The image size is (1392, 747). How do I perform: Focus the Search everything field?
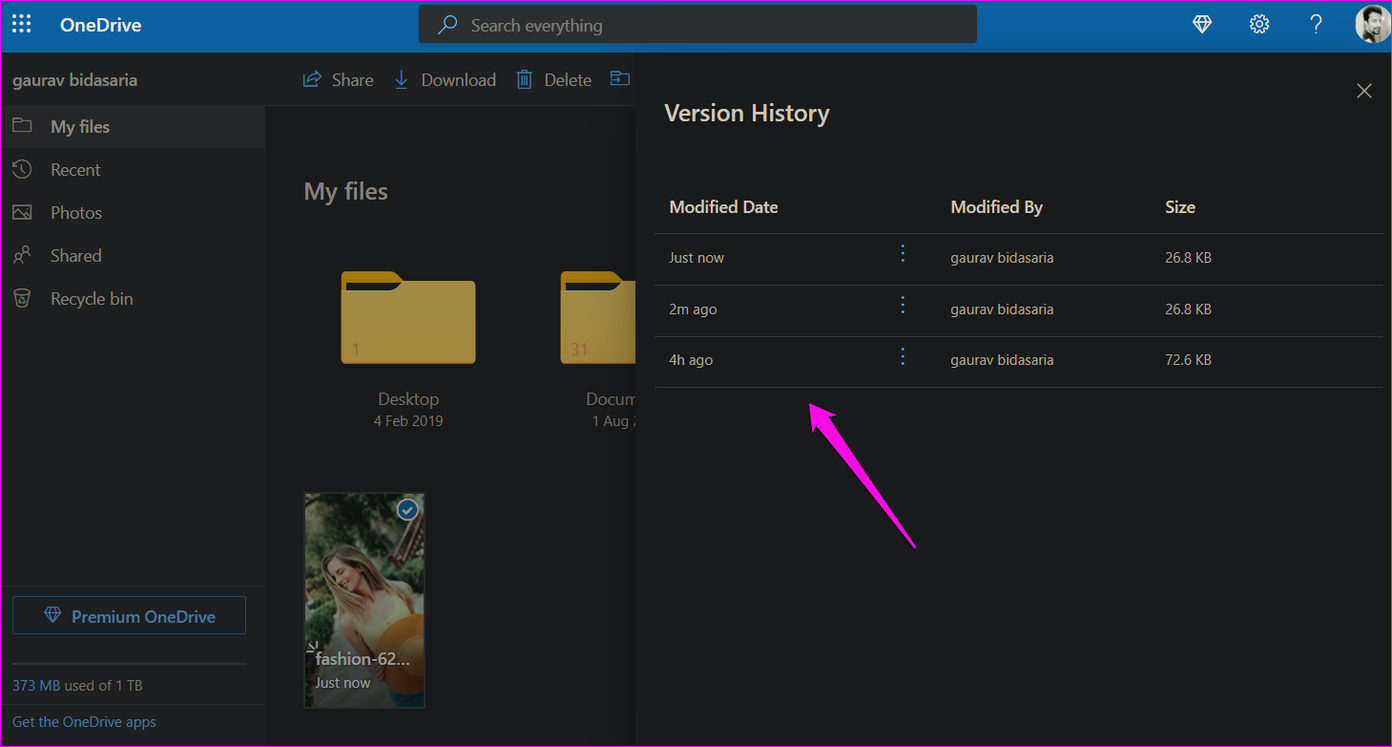tap(697, 25)
